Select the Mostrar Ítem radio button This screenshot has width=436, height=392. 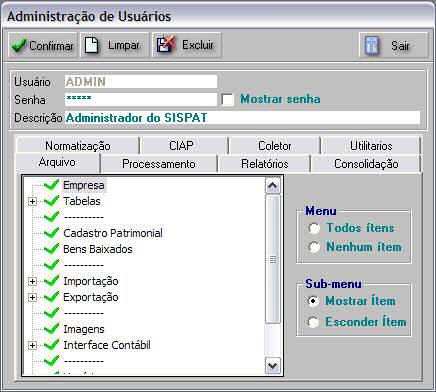313,301
